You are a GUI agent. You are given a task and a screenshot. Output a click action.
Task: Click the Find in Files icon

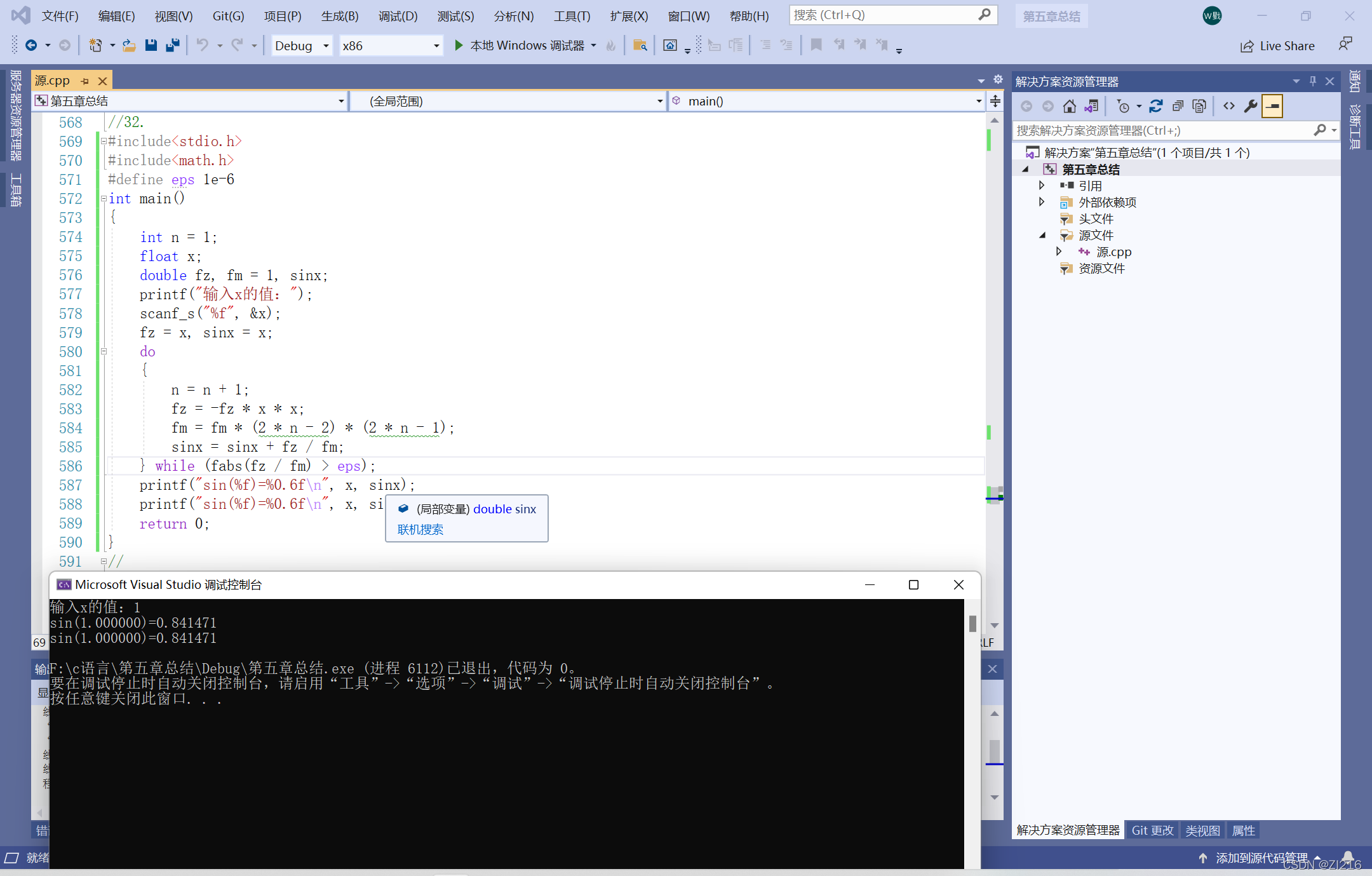pyautogui.click(x=640, y=45)
